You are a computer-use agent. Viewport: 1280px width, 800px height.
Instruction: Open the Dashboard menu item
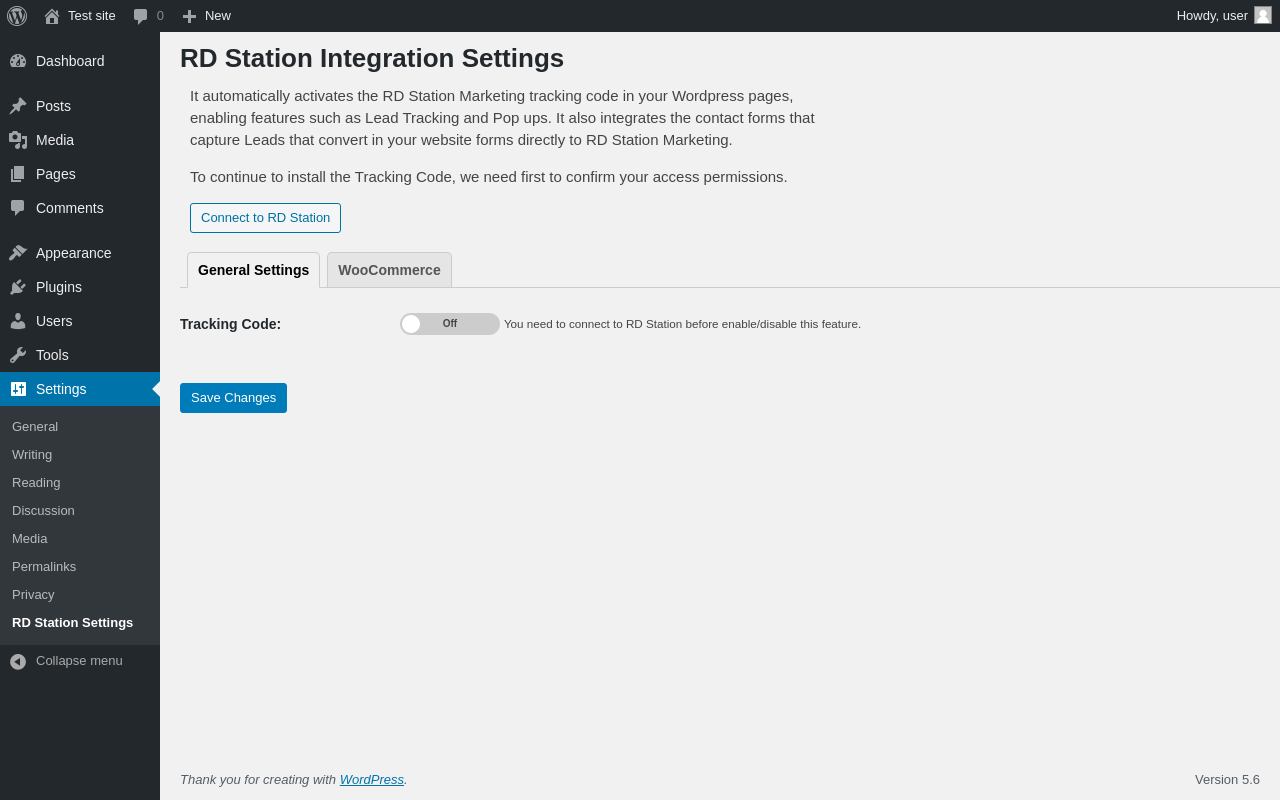pyautogui.click(x=80, y=61)
